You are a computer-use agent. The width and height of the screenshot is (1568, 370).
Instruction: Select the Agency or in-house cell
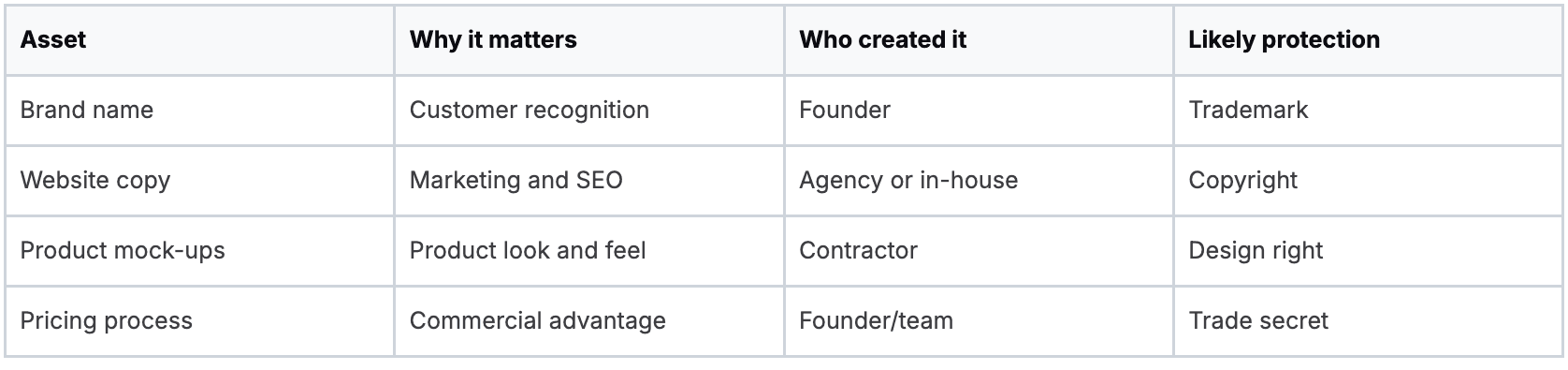pyautogui.click(x=979, y=181)
